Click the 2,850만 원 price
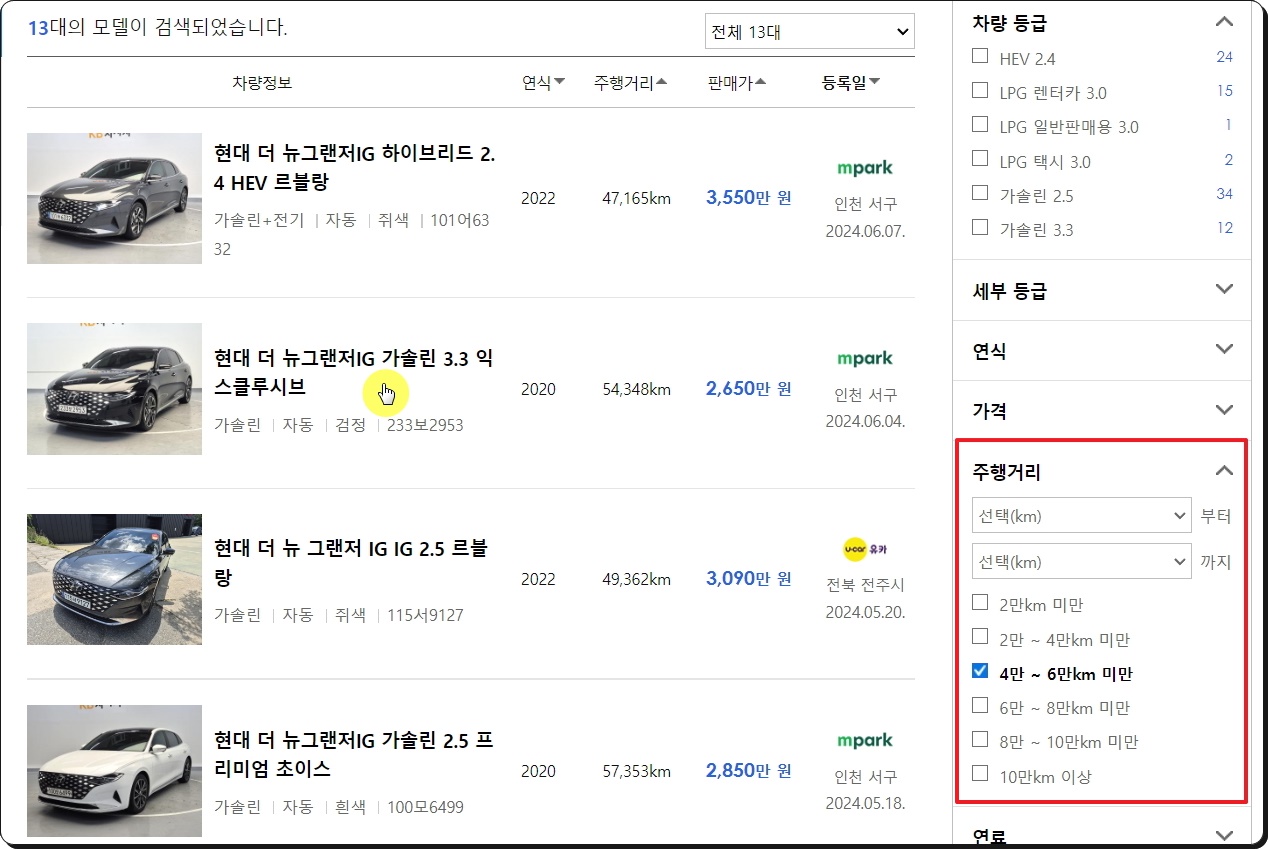Image resolution: width=1268 pixels, height=849 pixels. (x=748, y=770)
